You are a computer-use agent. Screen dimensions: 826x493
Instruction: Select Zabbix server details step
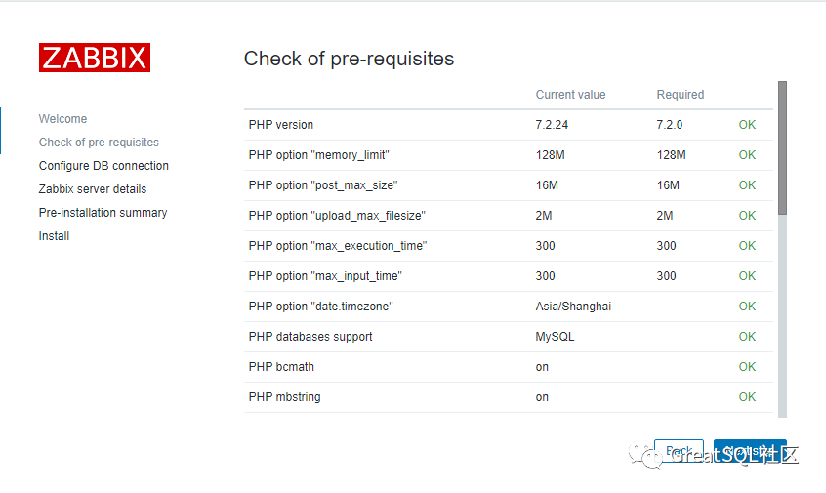[x=92, y=189]
